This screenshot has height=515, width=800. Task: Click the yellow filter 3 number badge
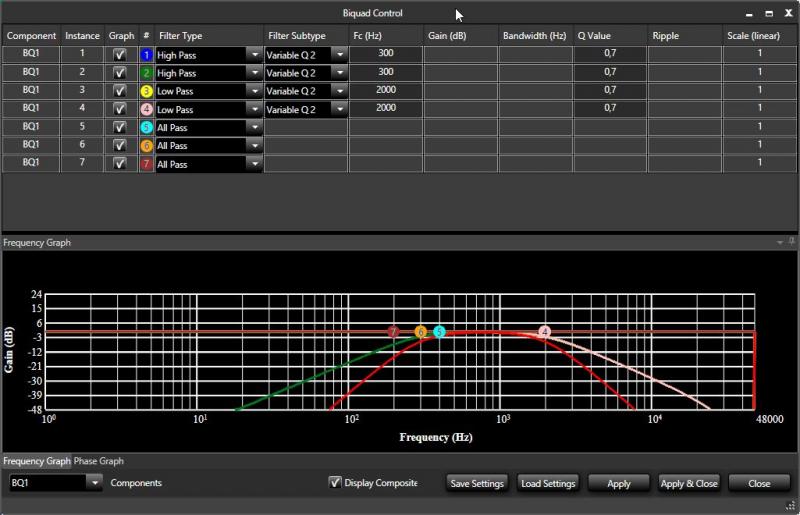click(x=146, y=91)
